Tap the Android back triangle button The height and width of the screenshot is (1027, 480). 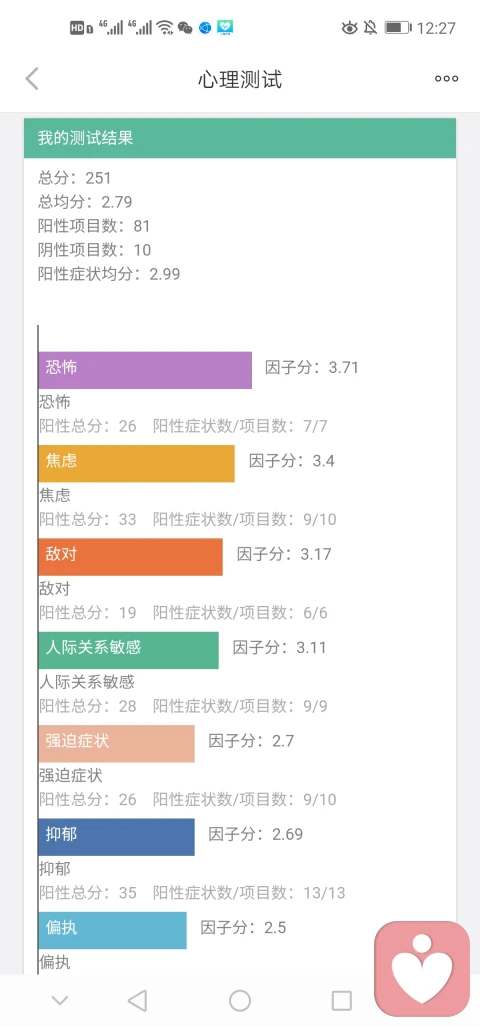click(137, 1000)
